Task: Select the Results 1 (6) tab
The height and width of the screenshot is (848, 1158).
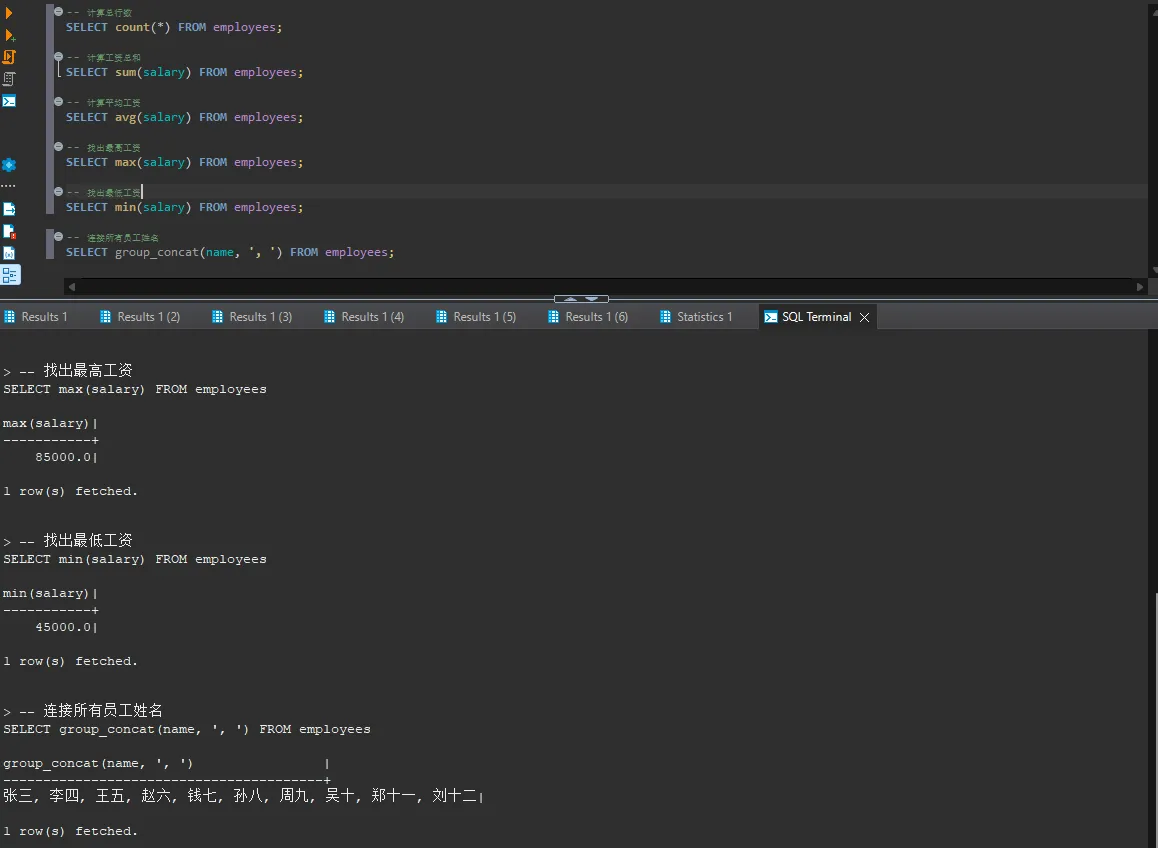Action: pyautogui.click(x=589, y=317)
